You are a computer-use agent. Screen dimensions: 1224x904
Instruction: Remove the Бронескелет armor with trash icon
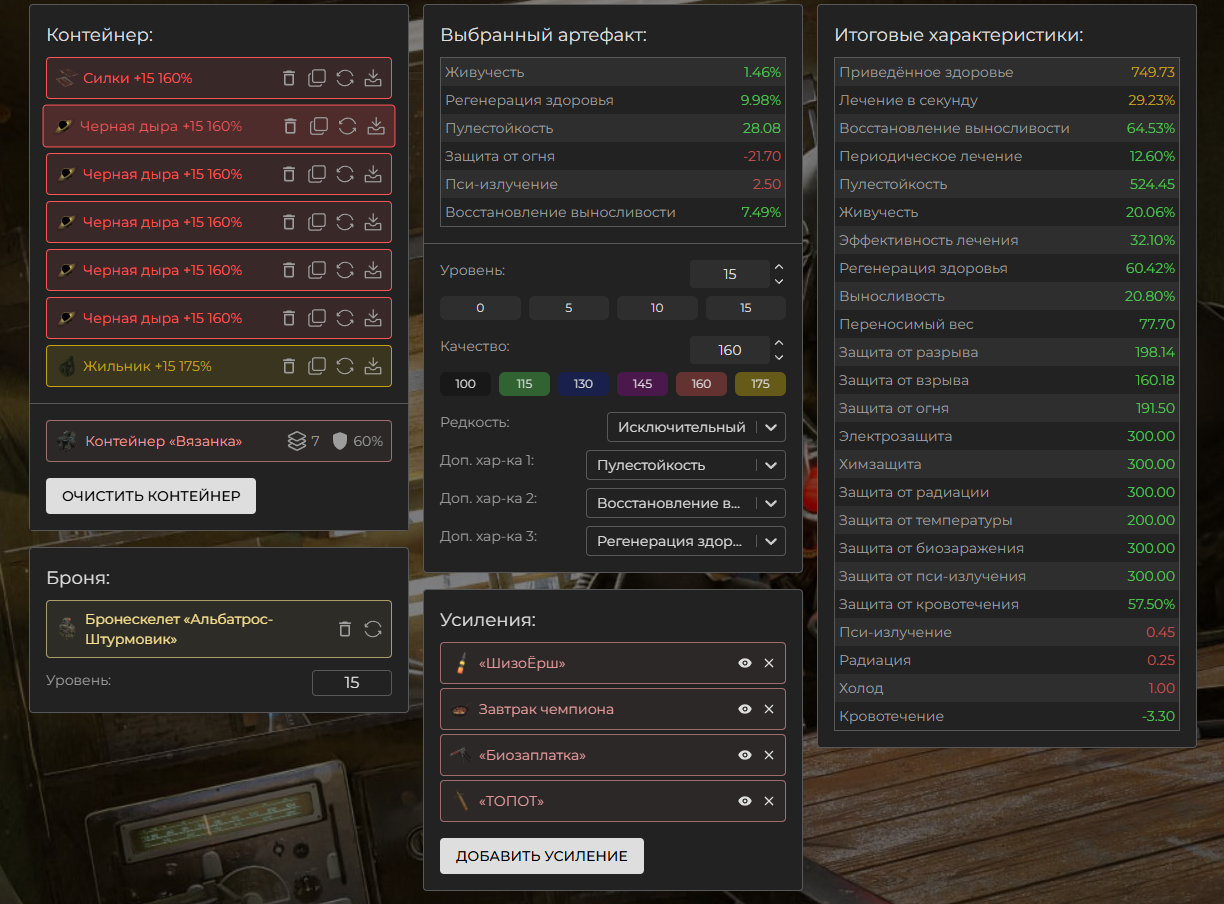tap(345, 629)
